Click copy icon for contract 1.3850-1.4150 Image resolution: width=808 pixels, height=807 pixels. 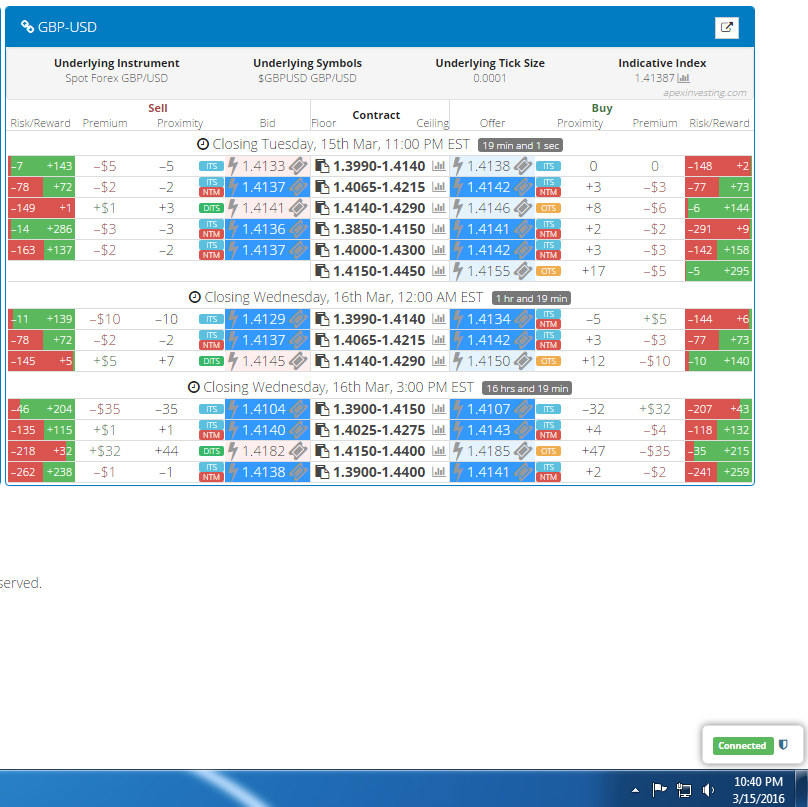tap(321, 229)
